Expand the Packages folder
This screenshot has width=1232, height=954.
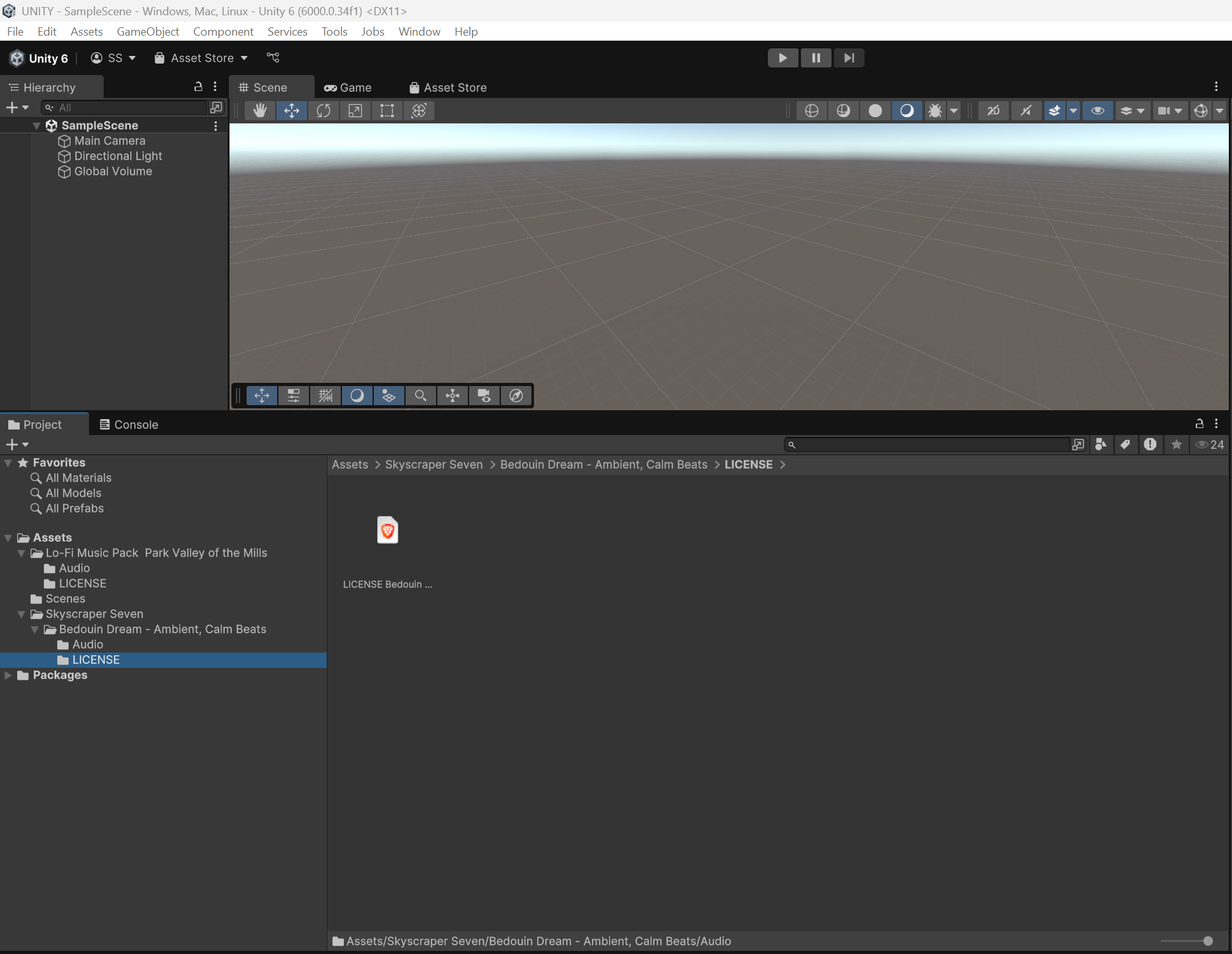coord(8,675)
